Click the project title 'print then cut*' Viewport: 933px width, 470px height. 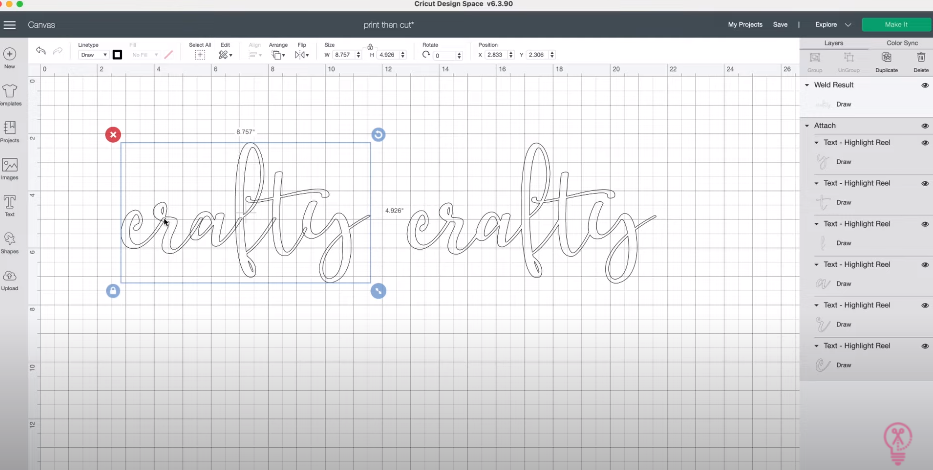pos(389,25)
